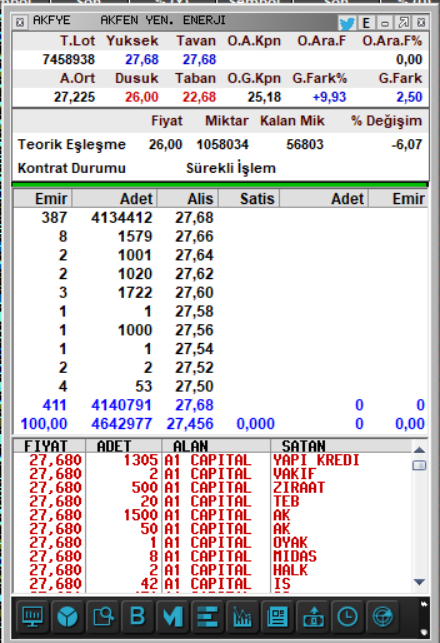Click total bid quantity 4140791
440x643 pixels.
pos(121,405)
